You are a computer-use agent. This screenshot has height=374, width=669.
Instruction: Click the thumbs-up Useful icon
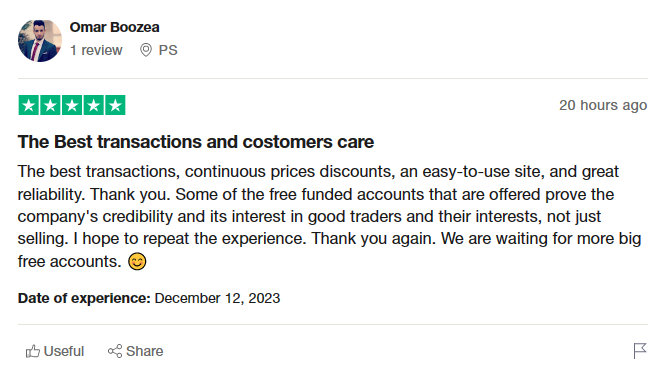tap(33, 351)
